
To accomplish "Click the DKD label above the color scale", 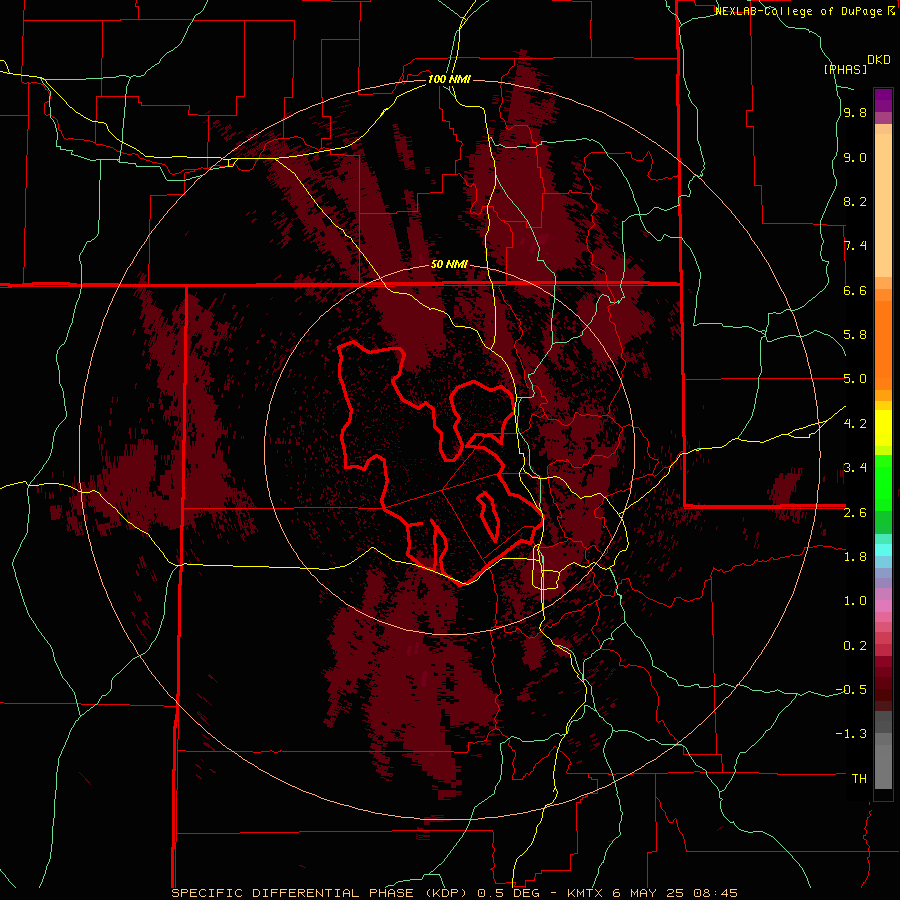I will coord(879,60).
